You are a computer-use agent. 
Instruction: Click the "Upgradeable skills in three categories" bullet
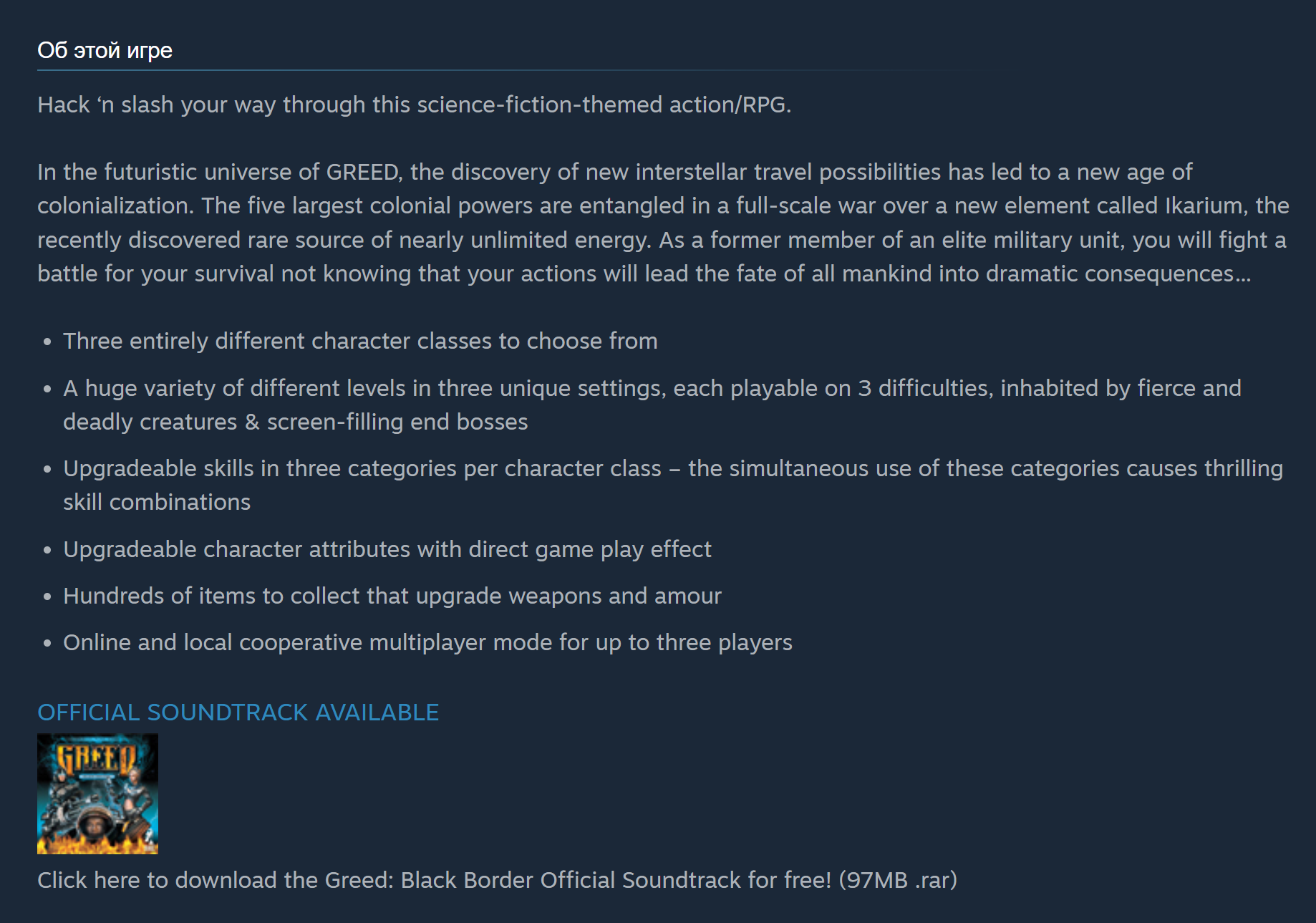click(673, 485)
